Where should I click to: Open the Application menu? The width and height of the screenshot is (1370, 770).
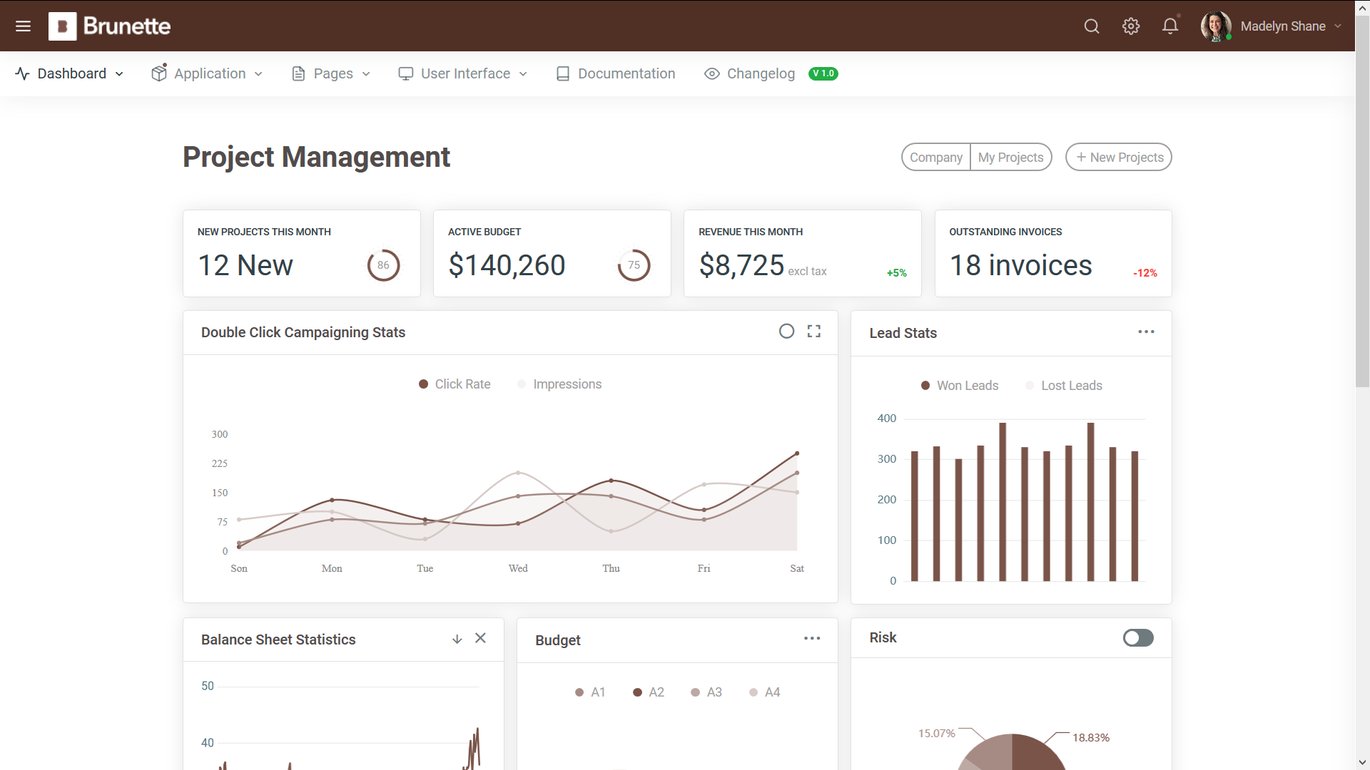(x=207, y=74)
